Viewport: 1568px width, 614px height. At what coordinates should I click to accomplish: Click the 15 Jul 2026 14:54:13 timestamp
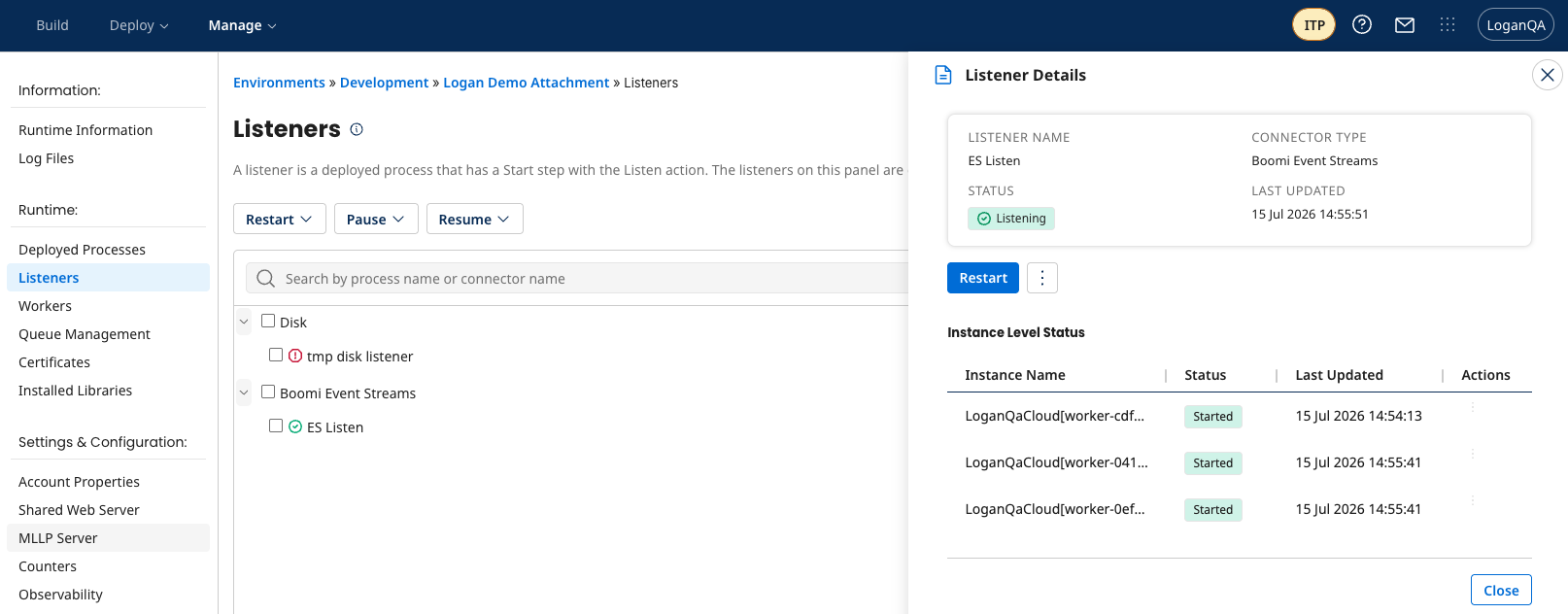click(x=1358, y=416)
